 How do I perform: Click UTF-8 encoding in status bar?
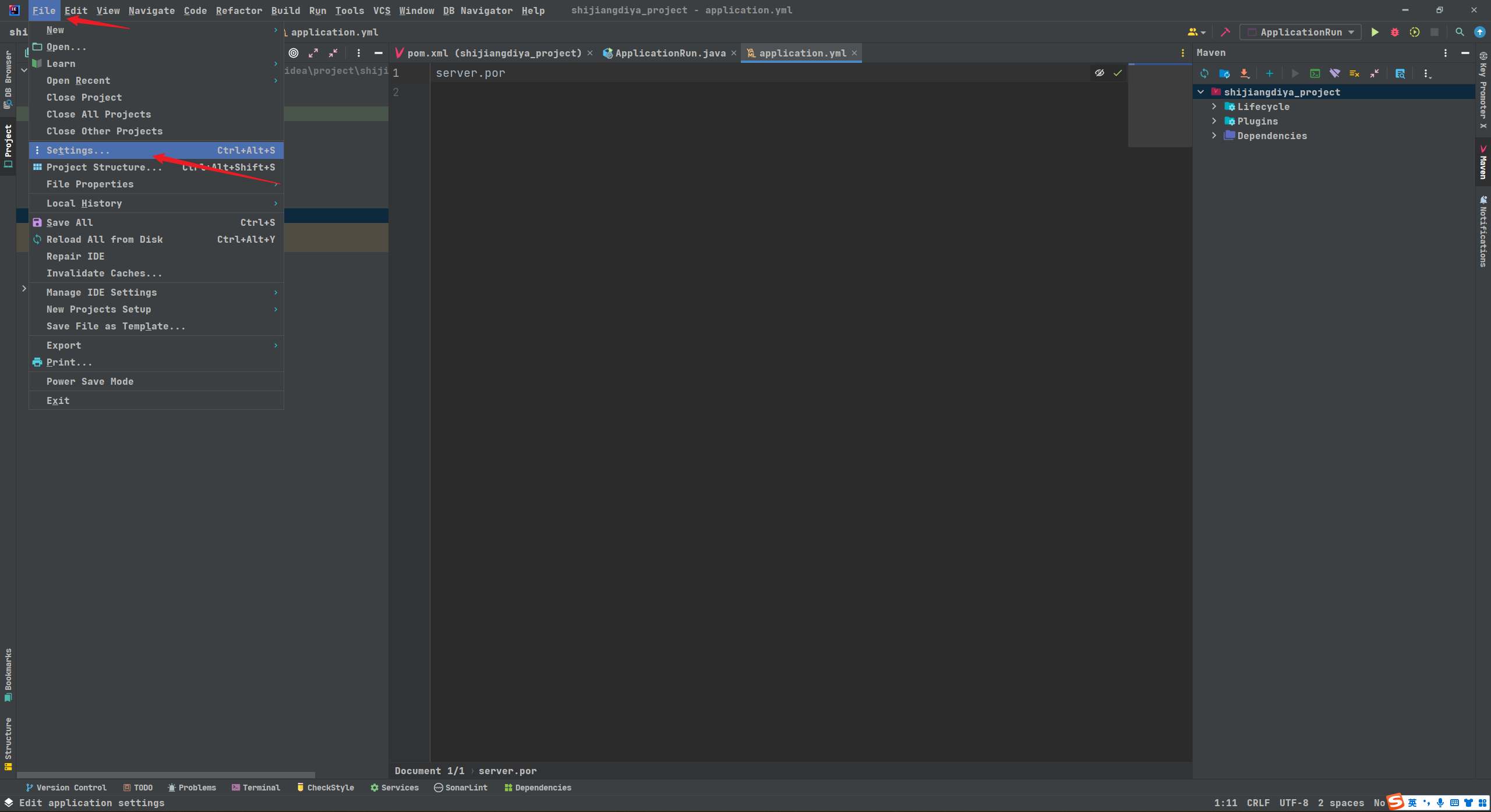point(1294,803)
